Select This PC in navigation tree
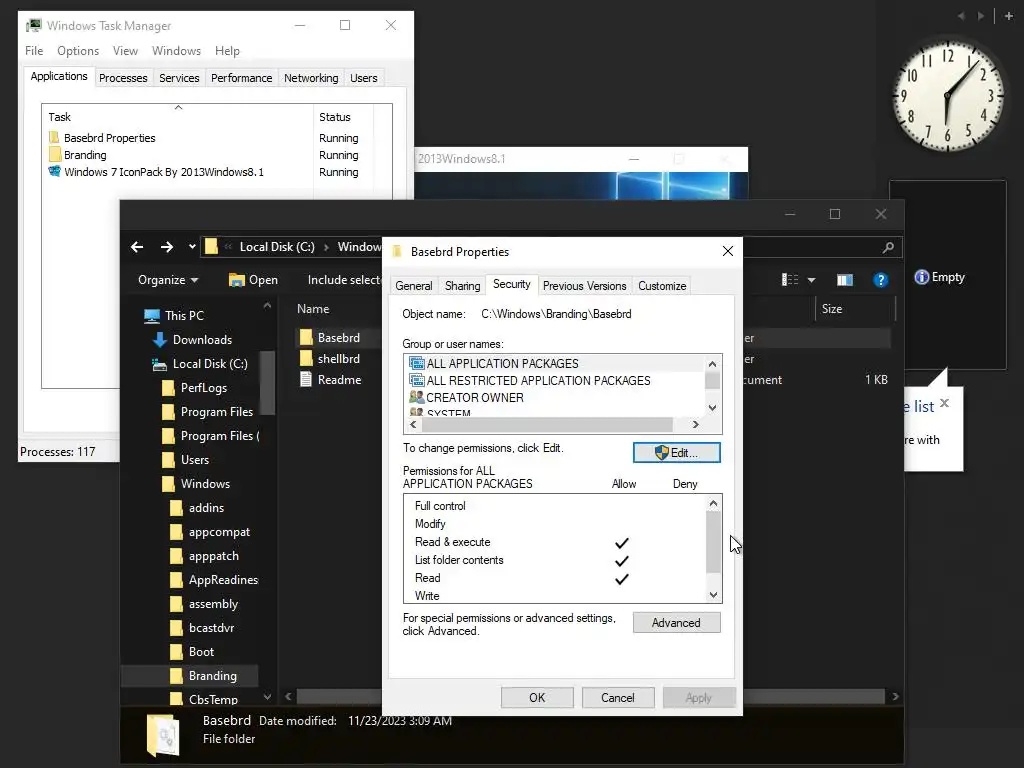 pyautogui.click(x=174, y=315)
